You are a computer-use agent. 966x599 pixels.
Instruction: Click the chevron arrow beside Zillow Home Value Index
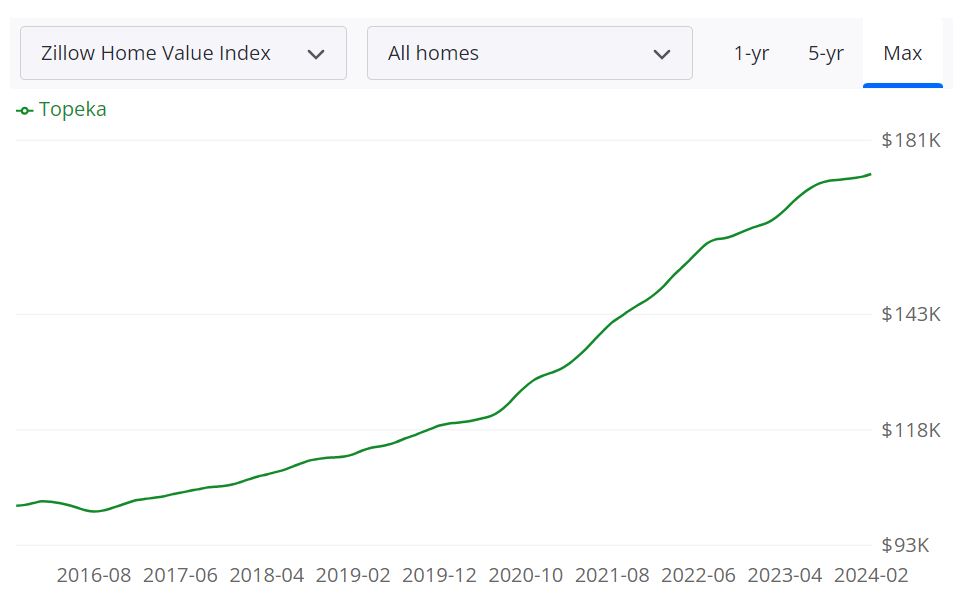(316, 54)
